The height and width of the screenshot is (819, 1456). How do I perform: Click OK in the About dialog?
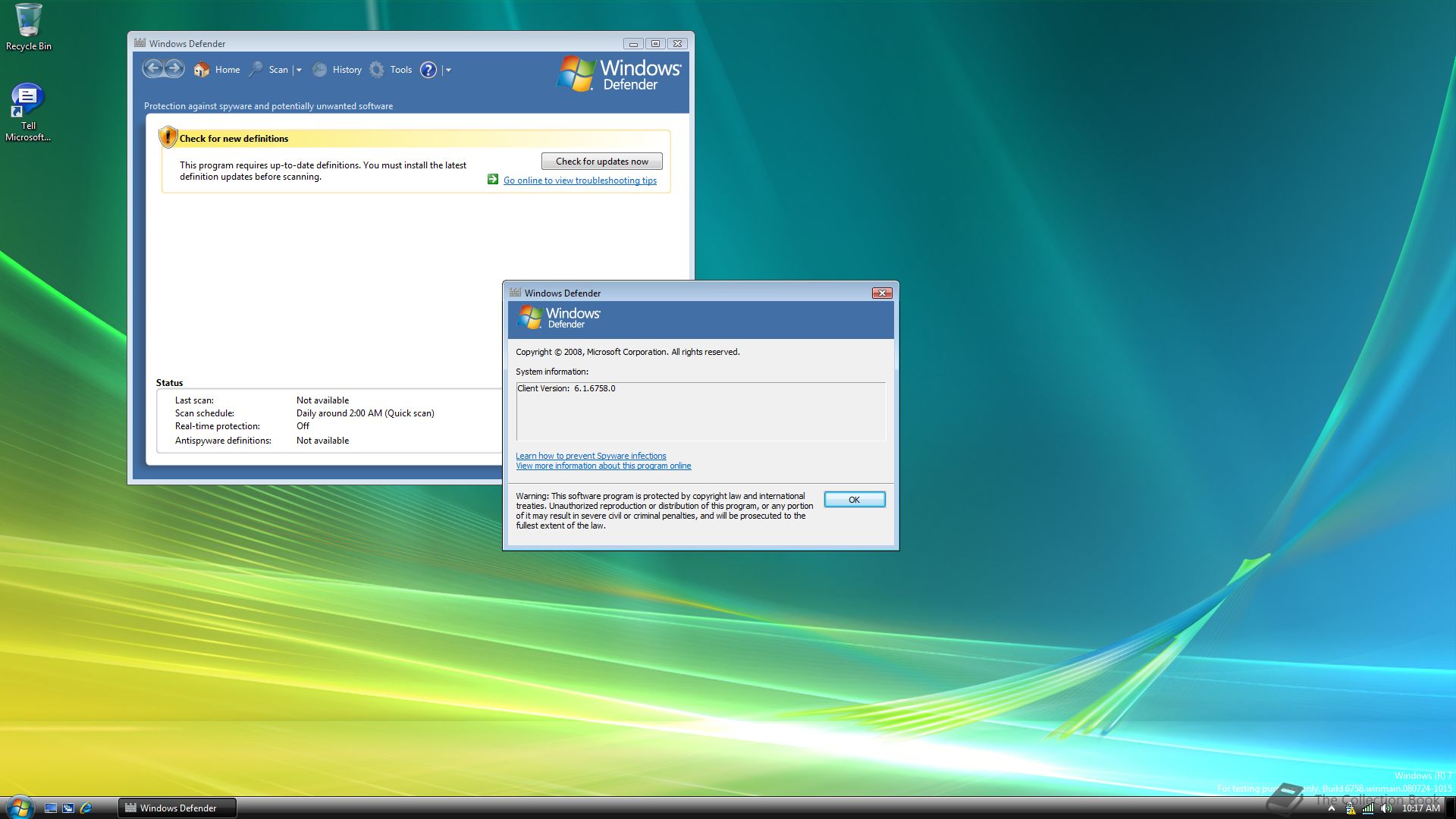854,500
